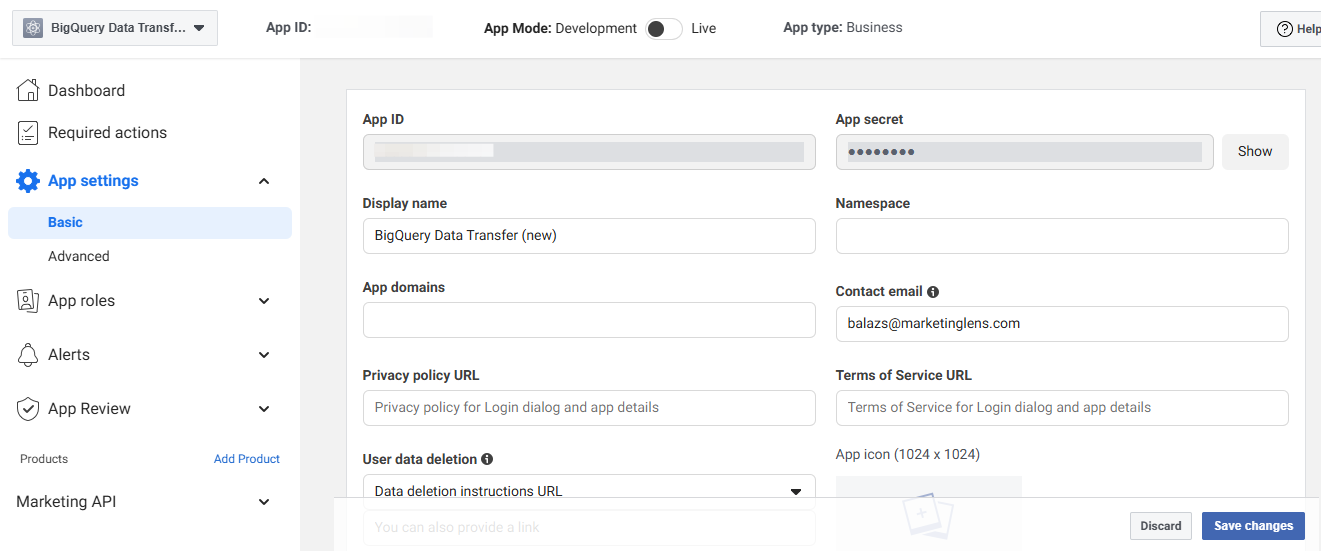Click the Privacy policy URL field

(x=588, y=408)
